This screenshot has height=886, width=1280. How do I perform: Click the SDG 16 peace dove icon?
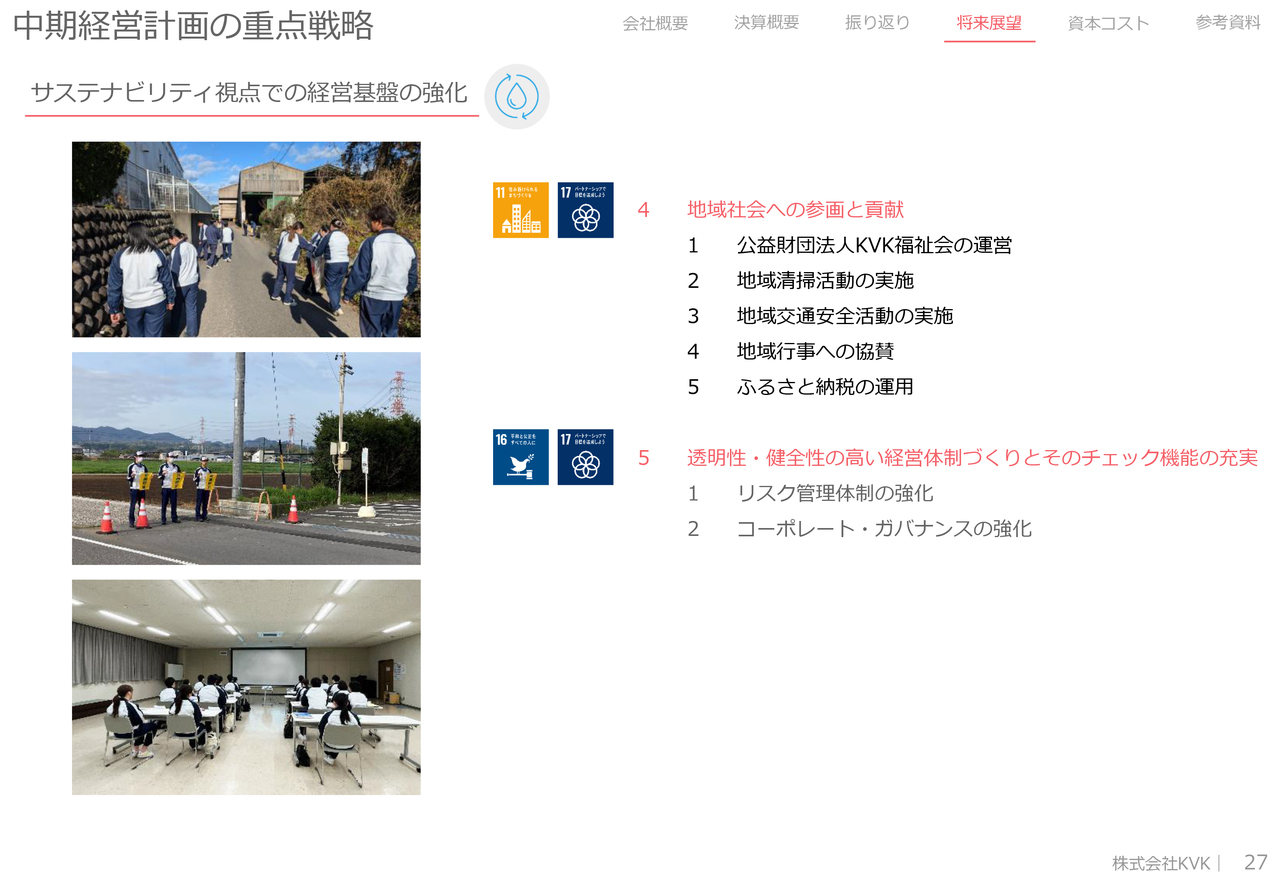coord(520,457)
